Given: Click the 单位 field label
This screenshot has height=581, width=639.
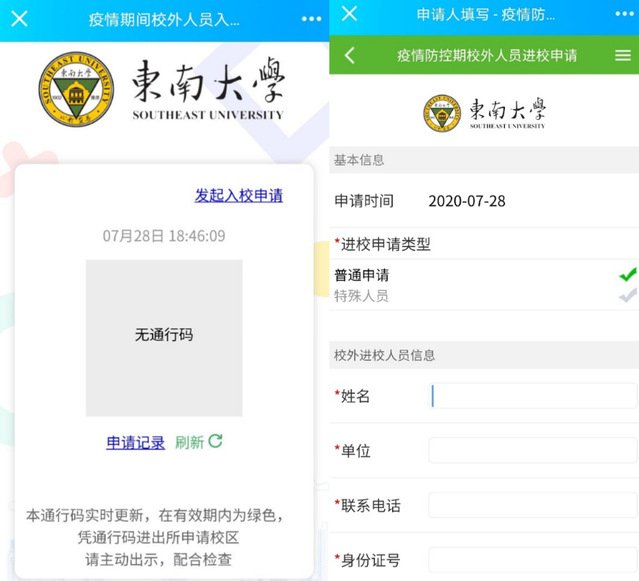Looking at the screenshot, I should pos(355,451).
